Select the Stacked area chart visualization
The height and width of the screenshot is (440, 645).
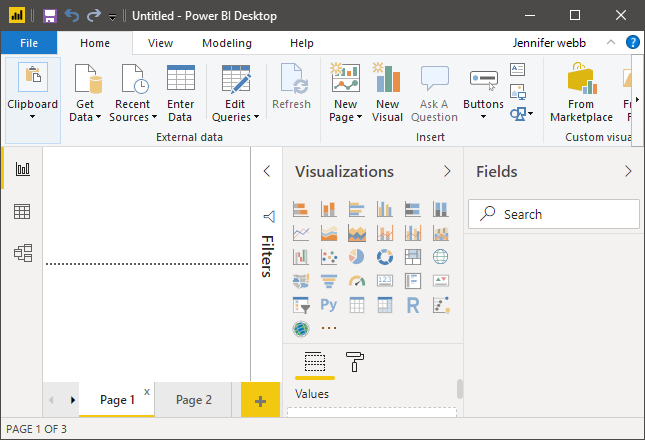tap(357, 233)
